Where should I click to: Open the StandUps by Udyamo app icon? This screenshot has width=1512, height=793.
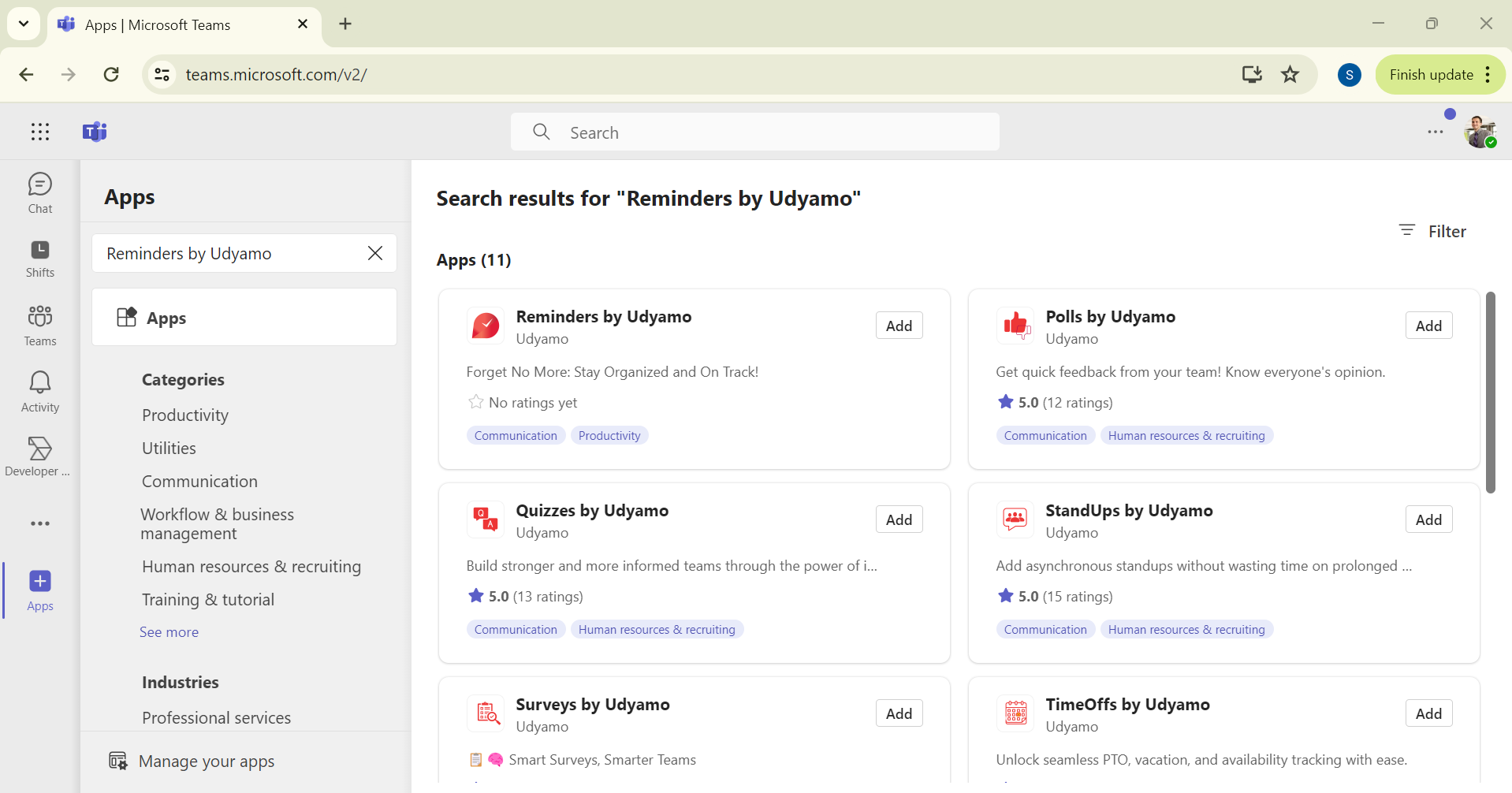[x=1015, y=519]
